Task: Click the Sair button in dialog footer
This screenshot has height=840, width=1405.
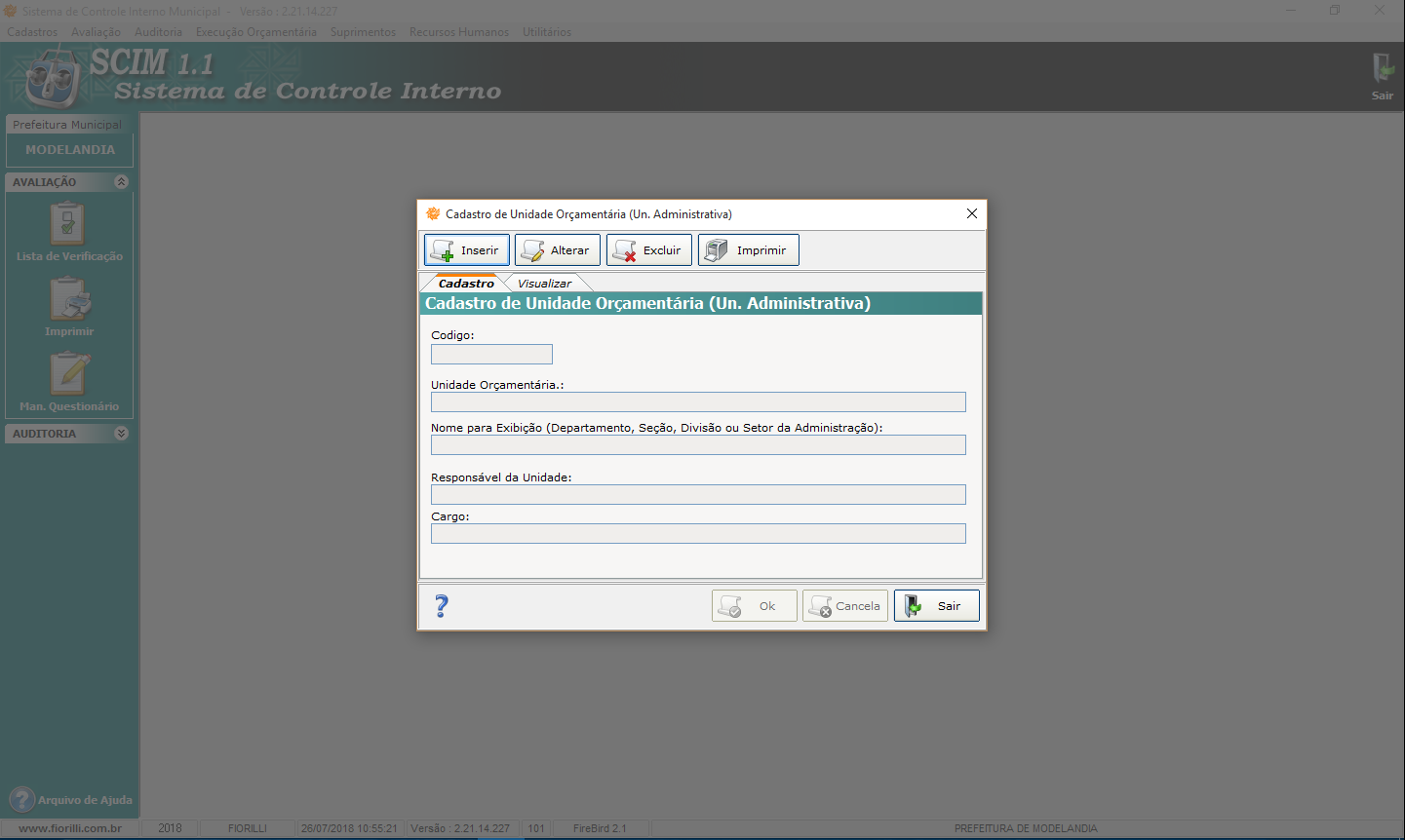Action: (936, 606)
